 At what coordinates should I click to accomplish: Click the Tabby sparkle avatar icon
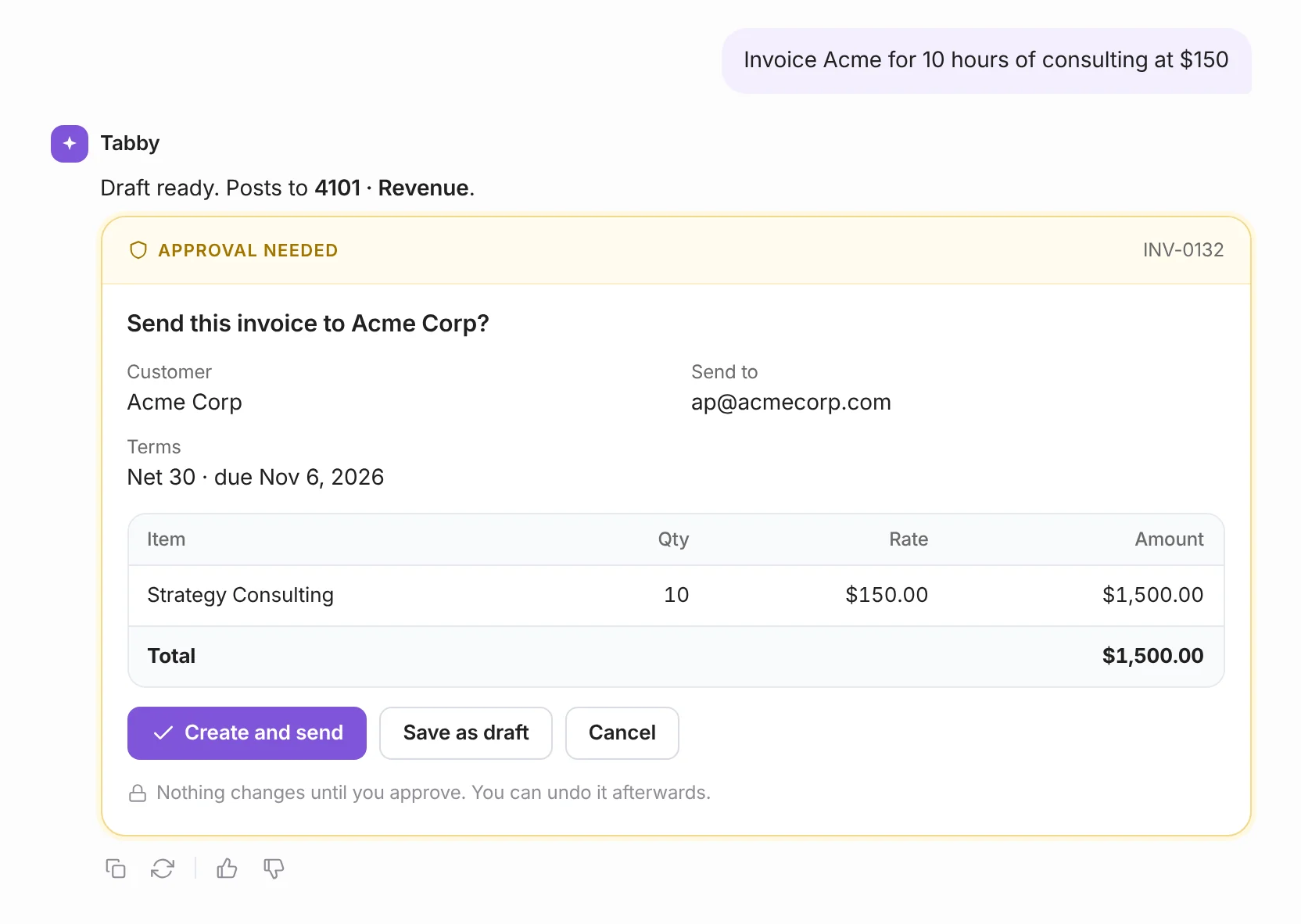(x=70, y=144)
